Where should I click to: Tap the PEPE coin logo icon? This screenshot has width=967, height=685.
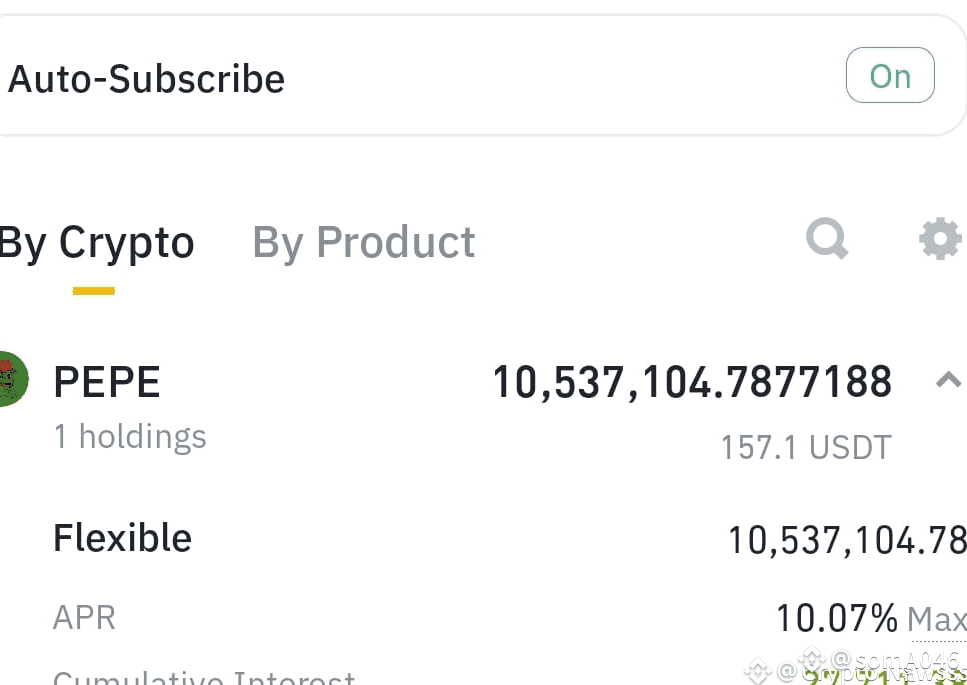[x=12, y=379]
